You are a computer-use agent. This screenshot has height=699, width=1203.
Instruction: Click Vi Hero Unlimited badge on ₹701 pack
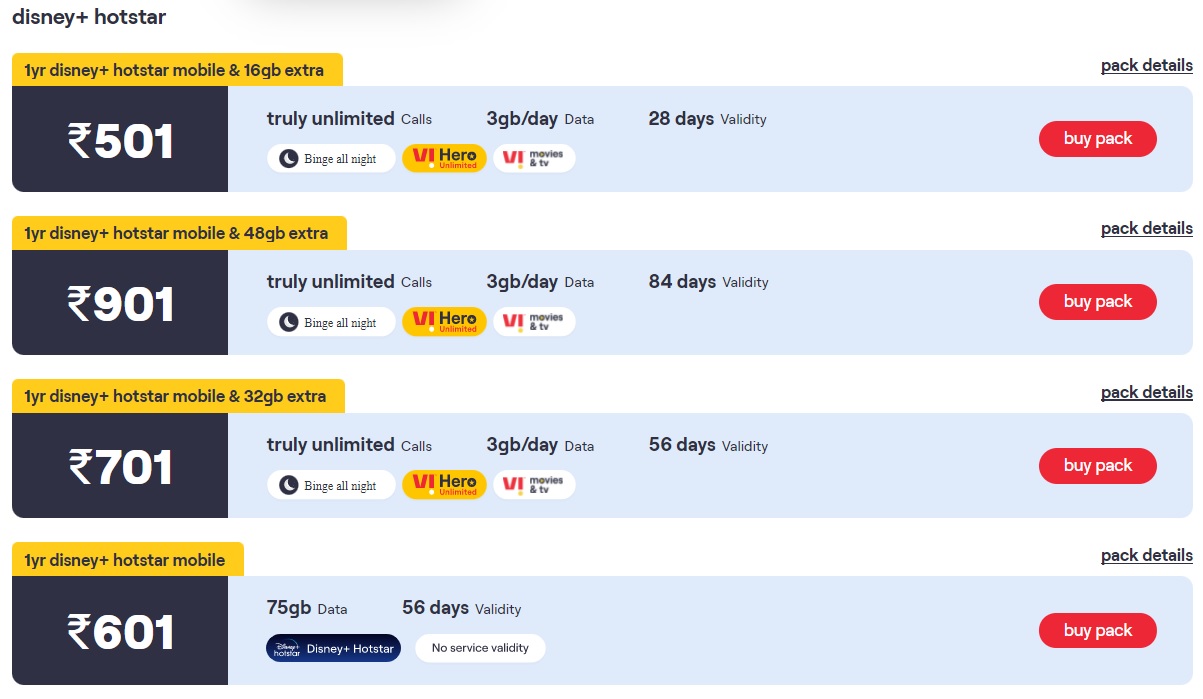pos(444,485)
